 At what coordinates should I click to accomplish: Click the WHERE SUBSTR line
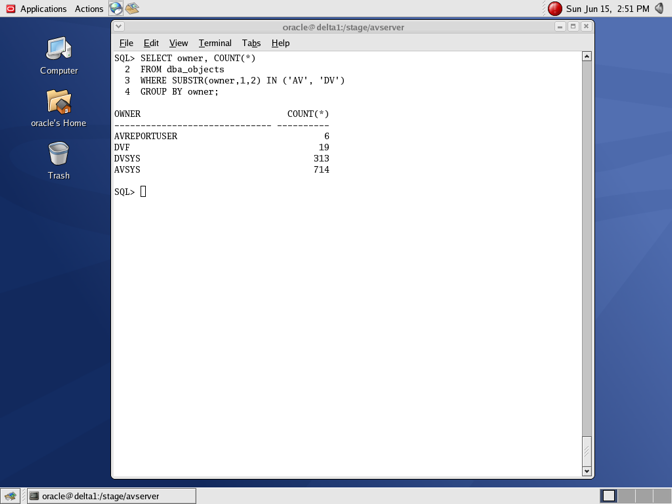(x=242, y=81)
